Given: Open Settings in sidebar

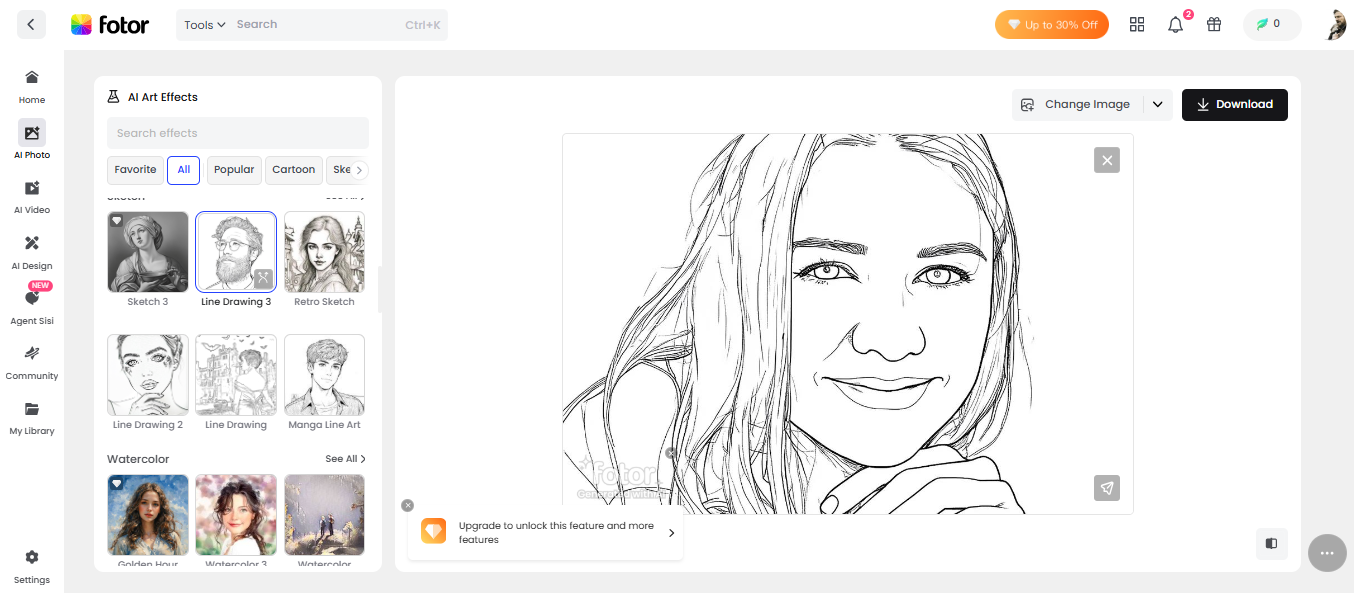Looking at the screenshot, I should (x=32, y=566).
